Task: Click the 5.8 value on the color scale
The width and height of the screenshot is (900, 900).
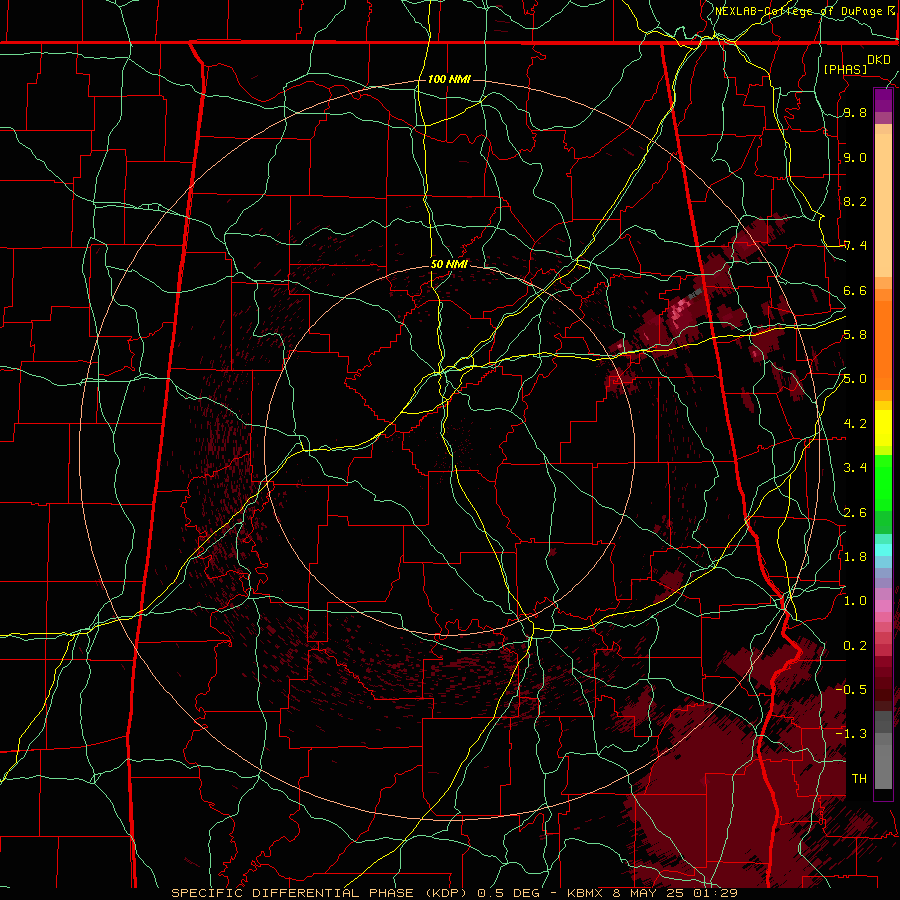Action: 855,335
